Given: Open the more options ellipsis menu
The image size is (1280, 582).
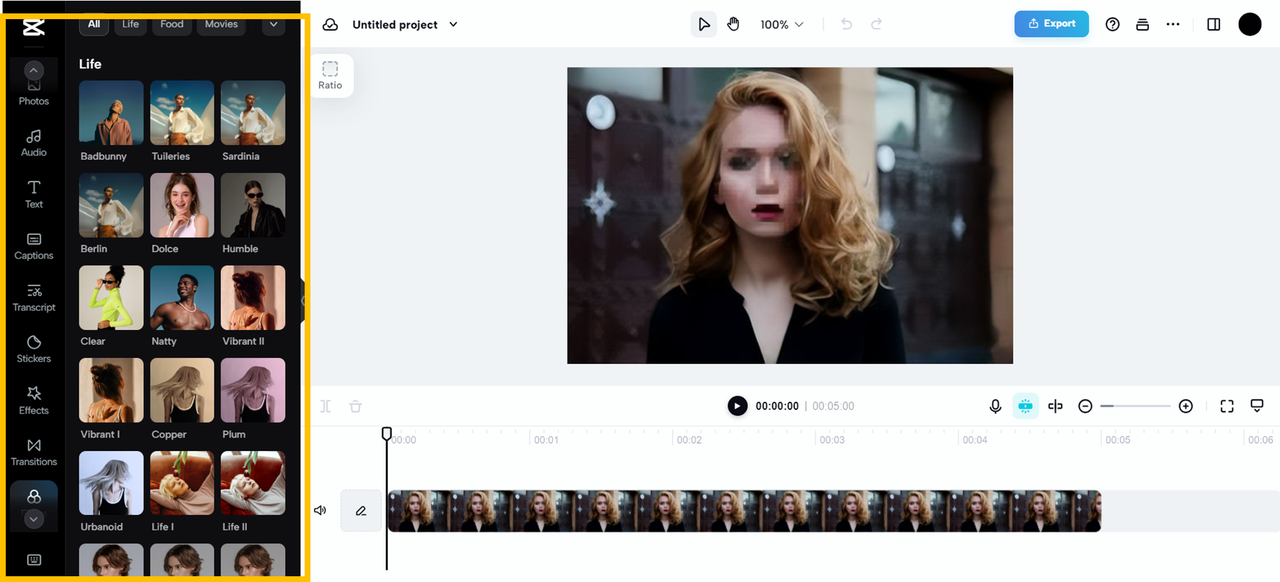Looking at the screenshot, I should point(1173,24).
